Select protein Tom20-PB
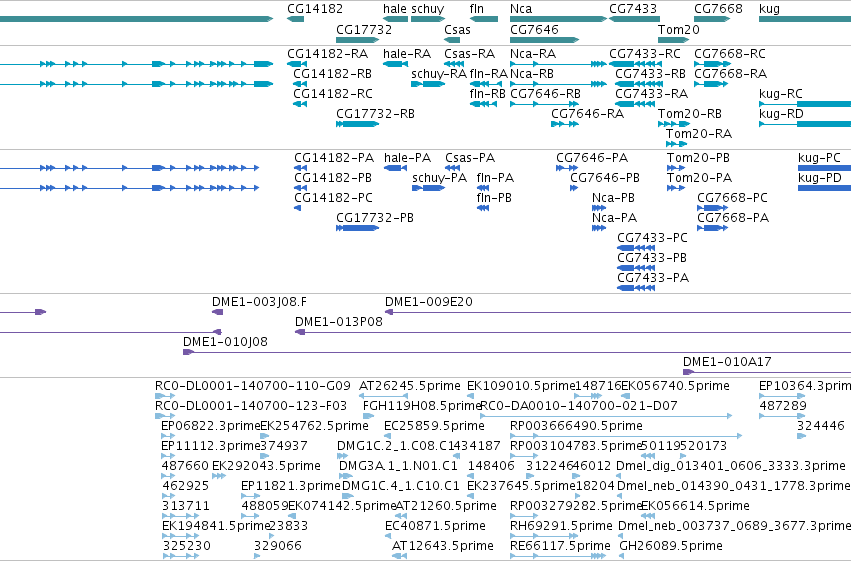 [698, 158]
